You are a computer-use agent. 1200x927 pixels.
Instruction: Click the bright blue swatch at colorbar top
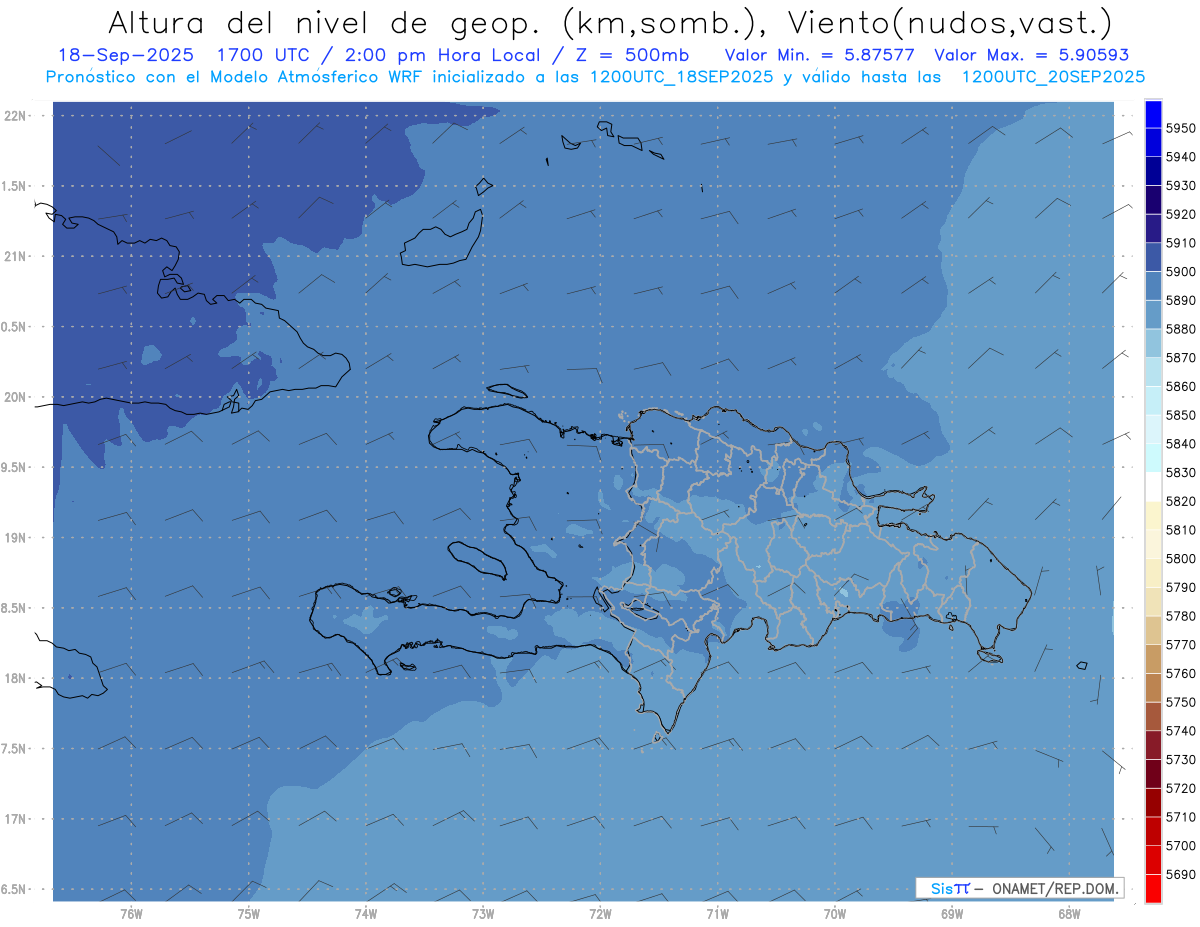[x=1153, y=113]
